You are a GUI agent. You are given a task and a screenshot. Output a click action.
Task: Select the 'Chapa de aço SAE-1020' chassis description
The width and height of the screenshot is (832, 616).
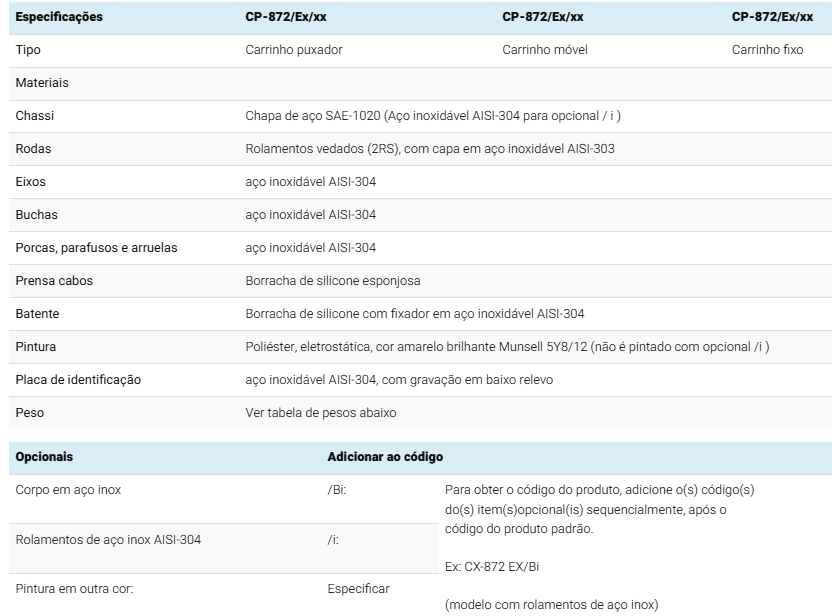pyautogui.click(x=433, y=116)
